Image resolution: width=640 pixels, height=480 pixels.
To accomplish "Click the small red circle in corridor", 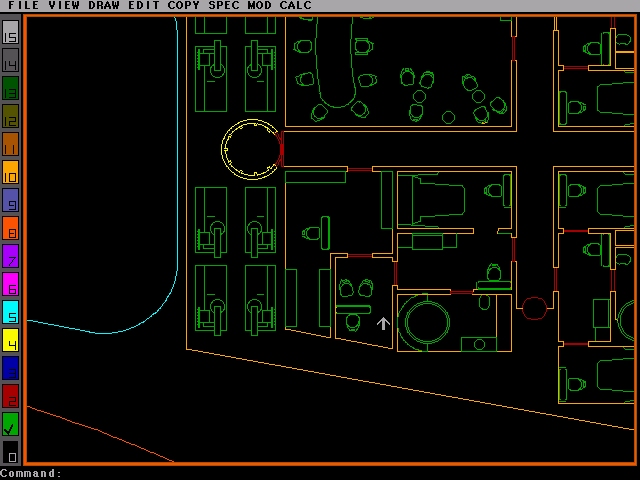I will point(535,307).
